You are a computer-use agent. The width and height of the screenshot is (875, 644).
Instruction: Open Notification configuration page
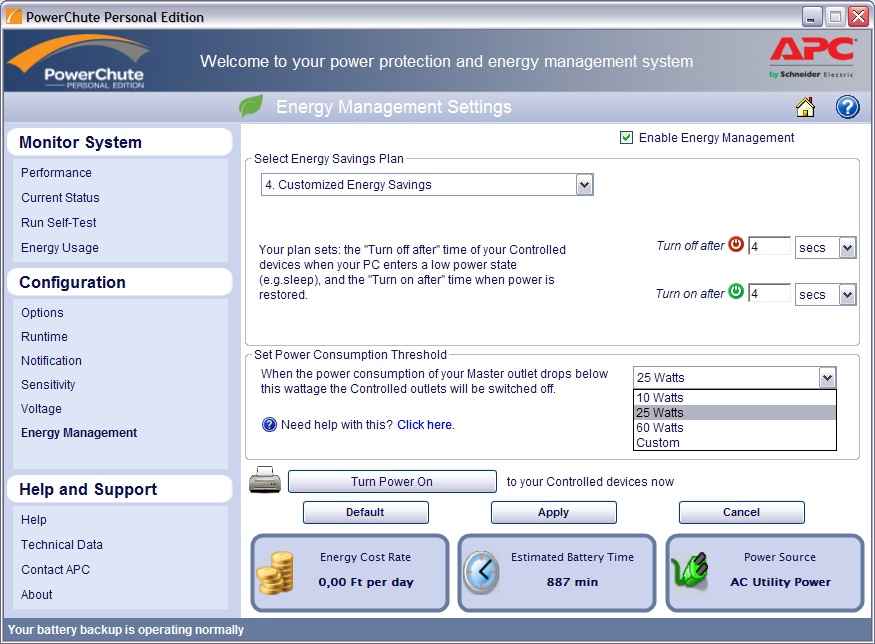pyautogui.click(x=51, y=361)
